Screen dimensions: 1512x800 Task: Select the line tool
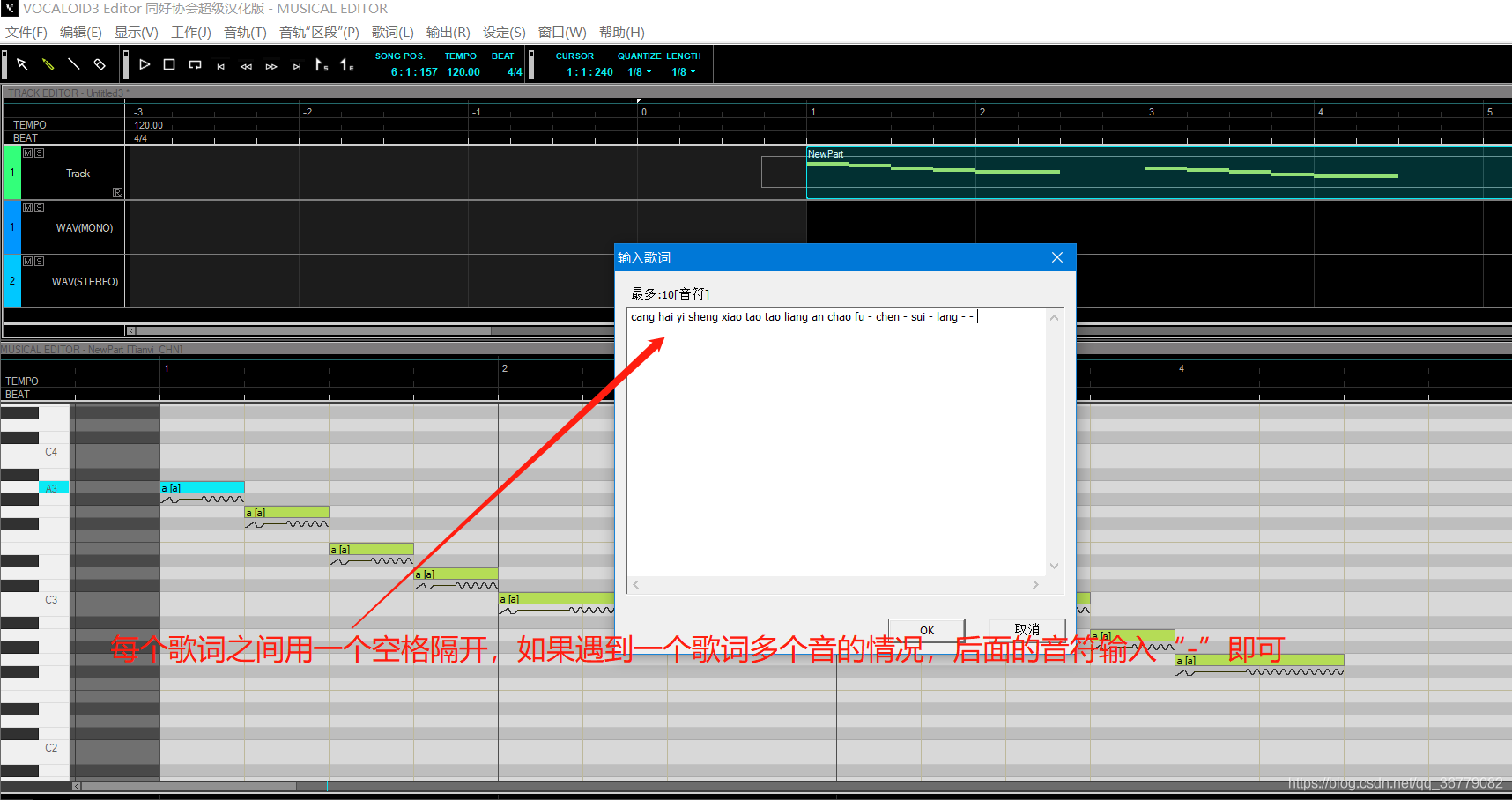tap(74, 64)
